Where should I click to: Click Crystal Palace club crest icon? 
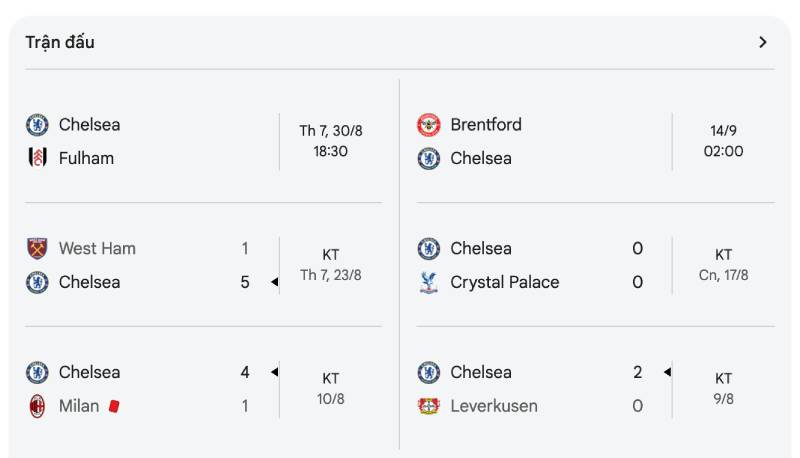(428, 282)
